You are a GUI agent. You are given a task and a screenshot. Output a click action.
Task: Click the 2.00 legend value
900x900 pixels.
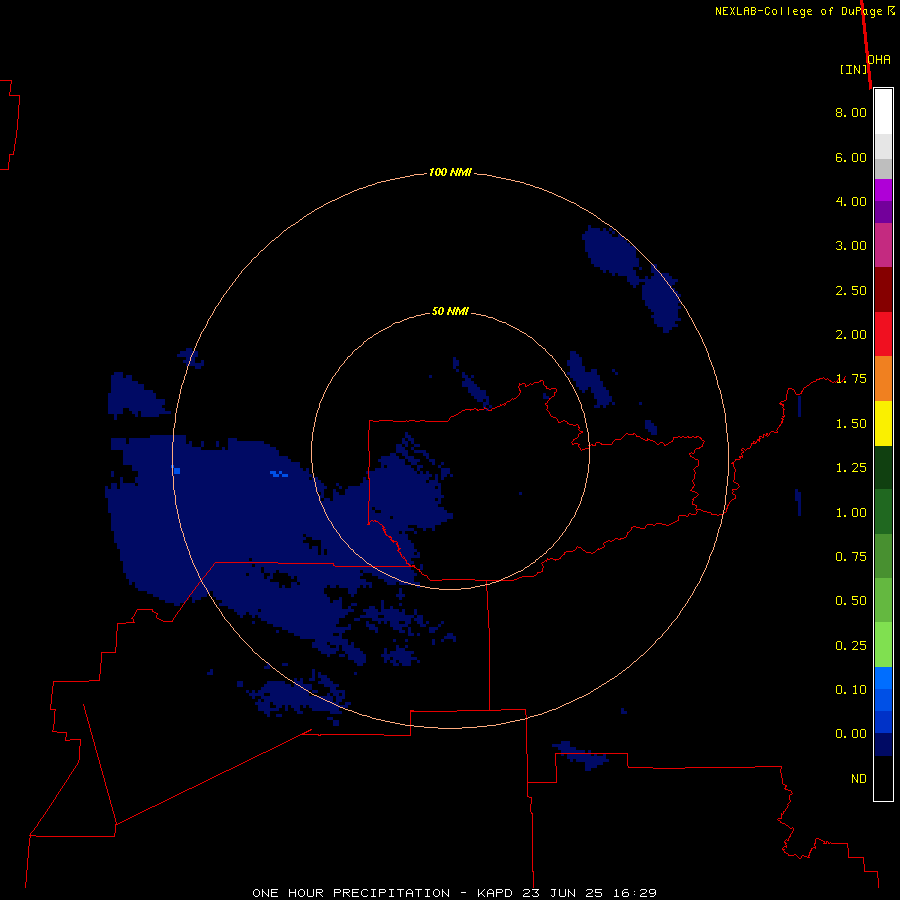pos(851,335)
